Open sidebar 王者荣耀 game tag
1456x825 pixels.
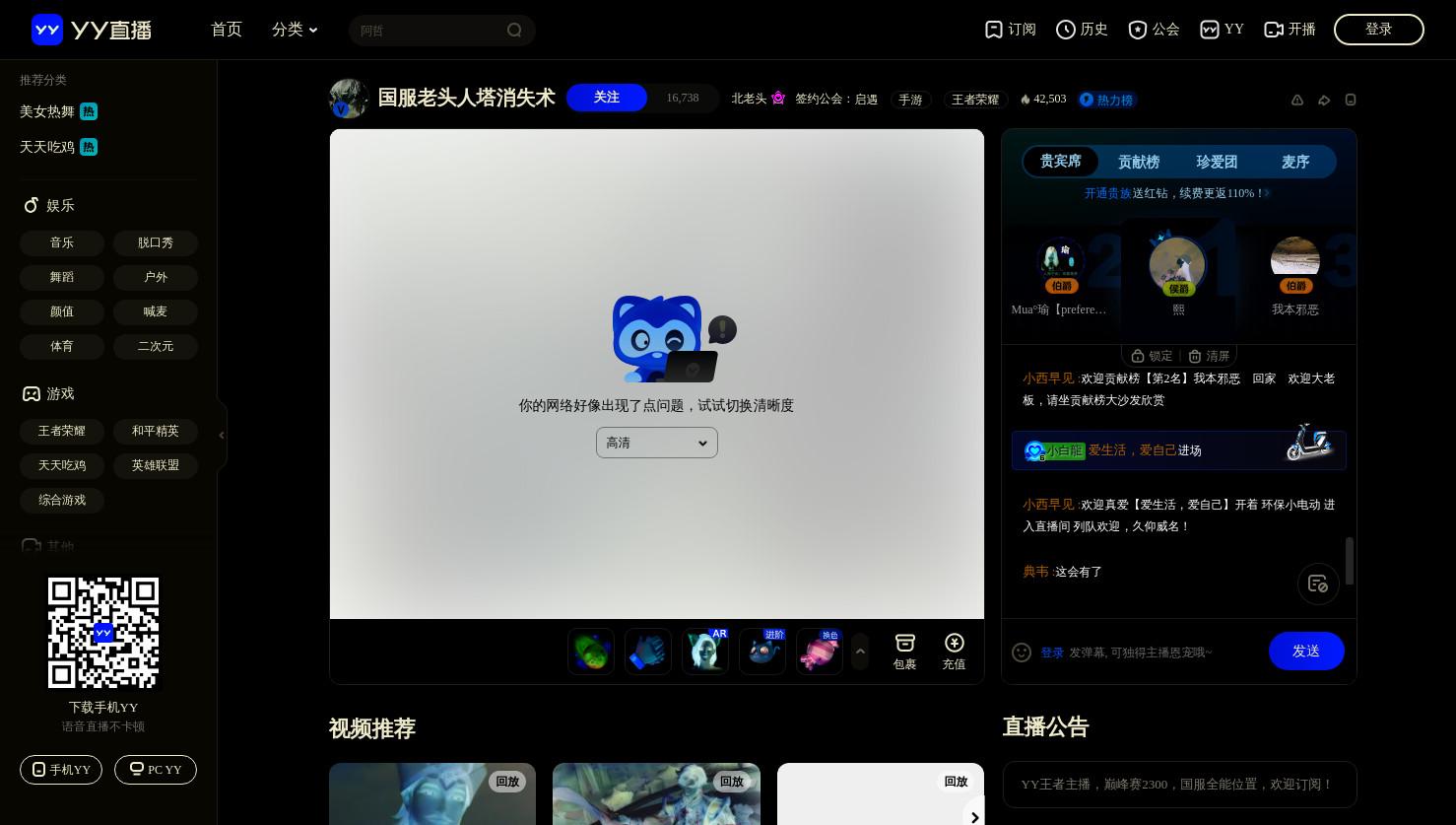62,431
